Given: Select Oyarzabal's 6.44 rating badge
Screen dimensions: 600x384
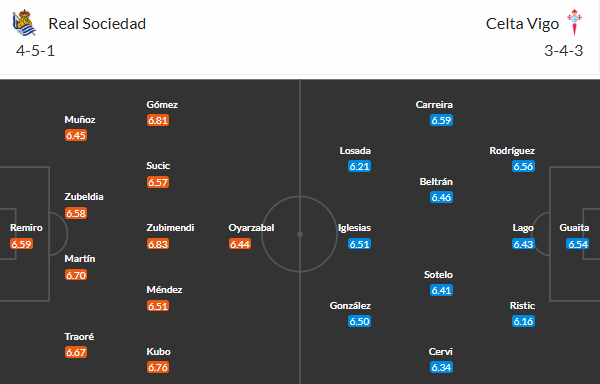Looking at the screenshot, I should tap(240, 244).
